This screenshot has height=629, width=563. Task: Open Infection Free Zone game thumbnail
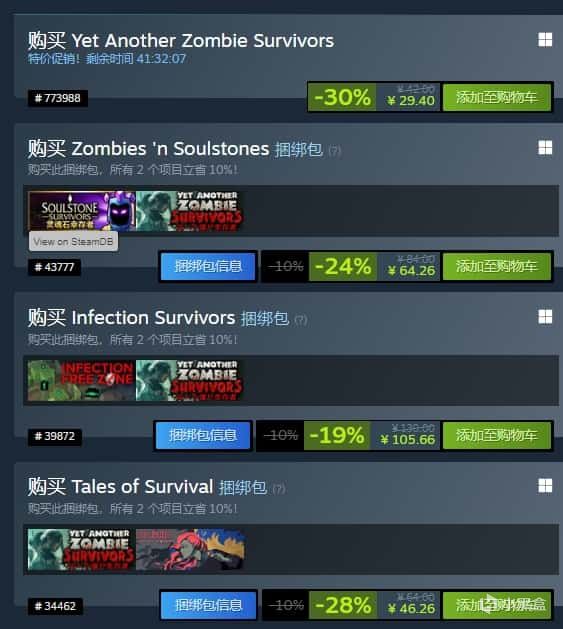(x=82, y=380)
